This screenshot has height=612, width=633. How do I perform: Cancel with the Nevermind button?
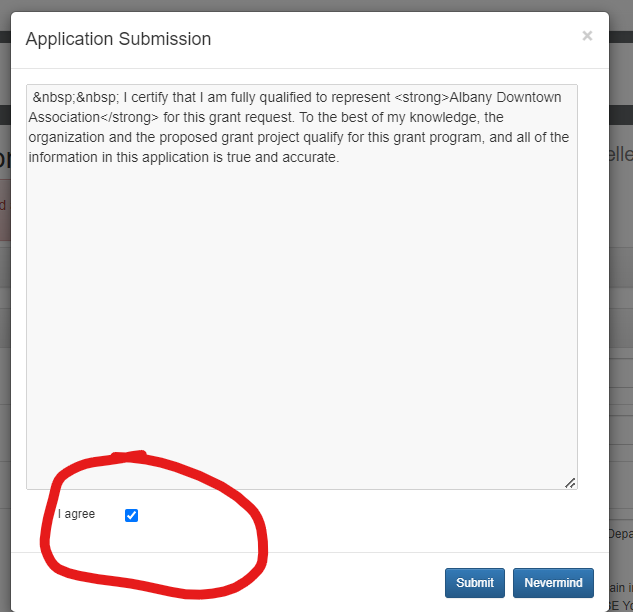pyautogui.click(x=553, y=583)
